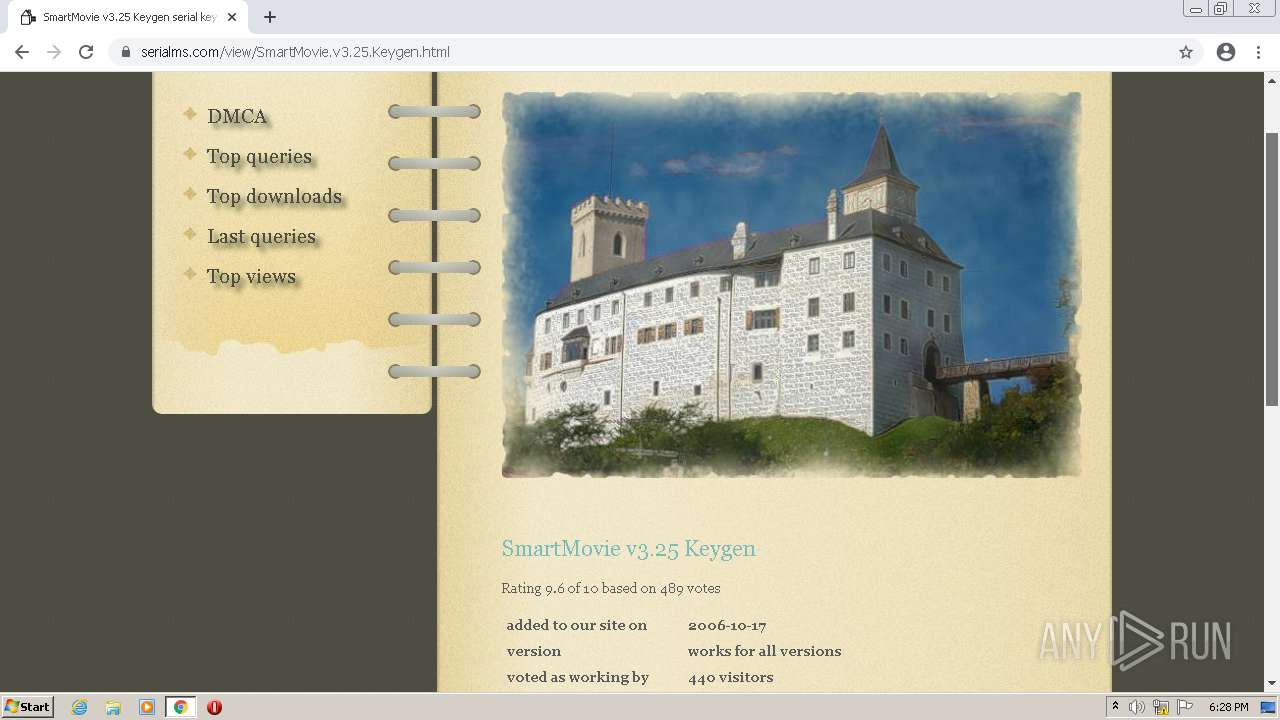Screen dimensions: 1280x720
Task: Open the network tray icon
Action: 1161,707
